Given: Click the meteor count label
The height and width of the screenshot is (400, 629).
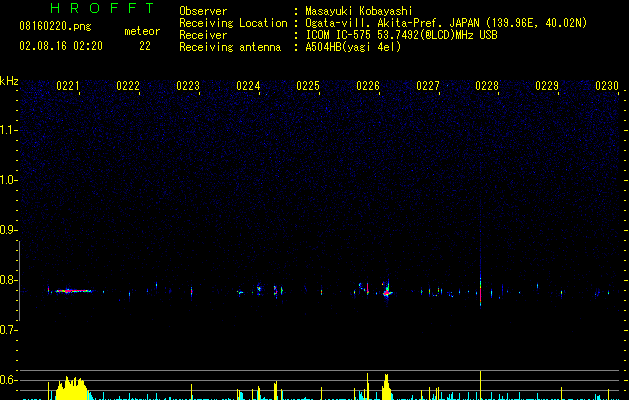Looking at the screenshot, I should click(x=142, y=31).
